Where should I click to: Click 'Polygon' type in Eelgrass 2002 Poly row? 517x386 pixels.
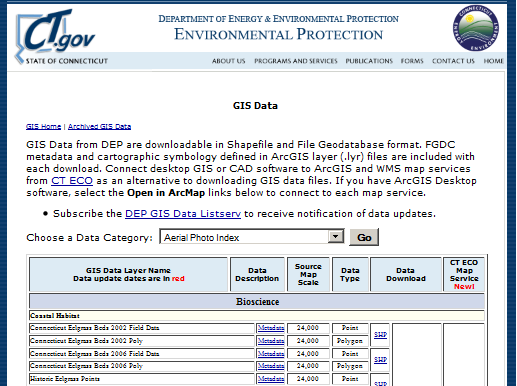tap(350, 341)
